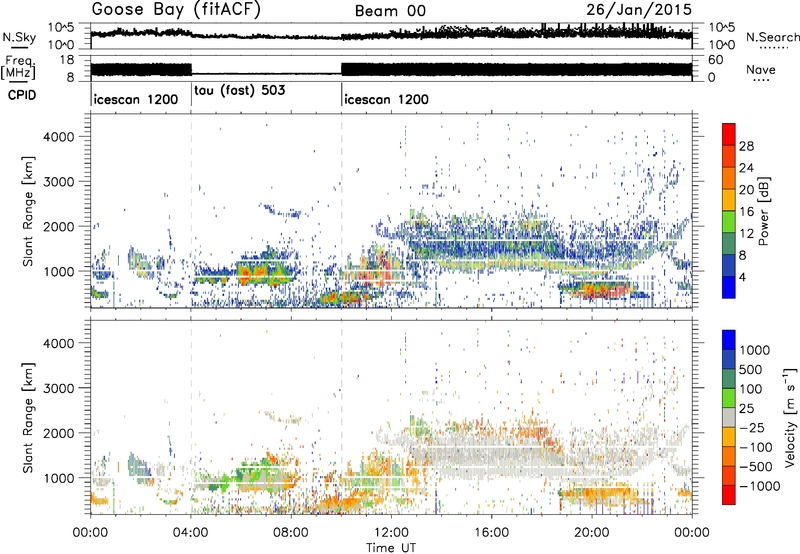Click the Velocity color bar value '-25'
This screenshot has height=554, width=800.
[752, 428]
